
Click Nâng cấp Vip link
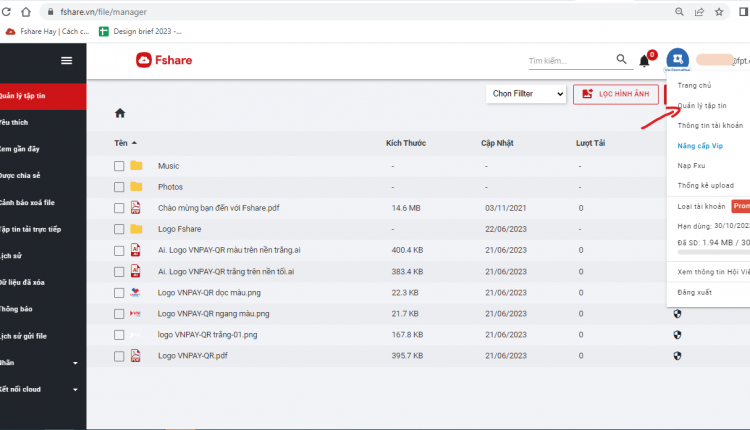[700, 145]
